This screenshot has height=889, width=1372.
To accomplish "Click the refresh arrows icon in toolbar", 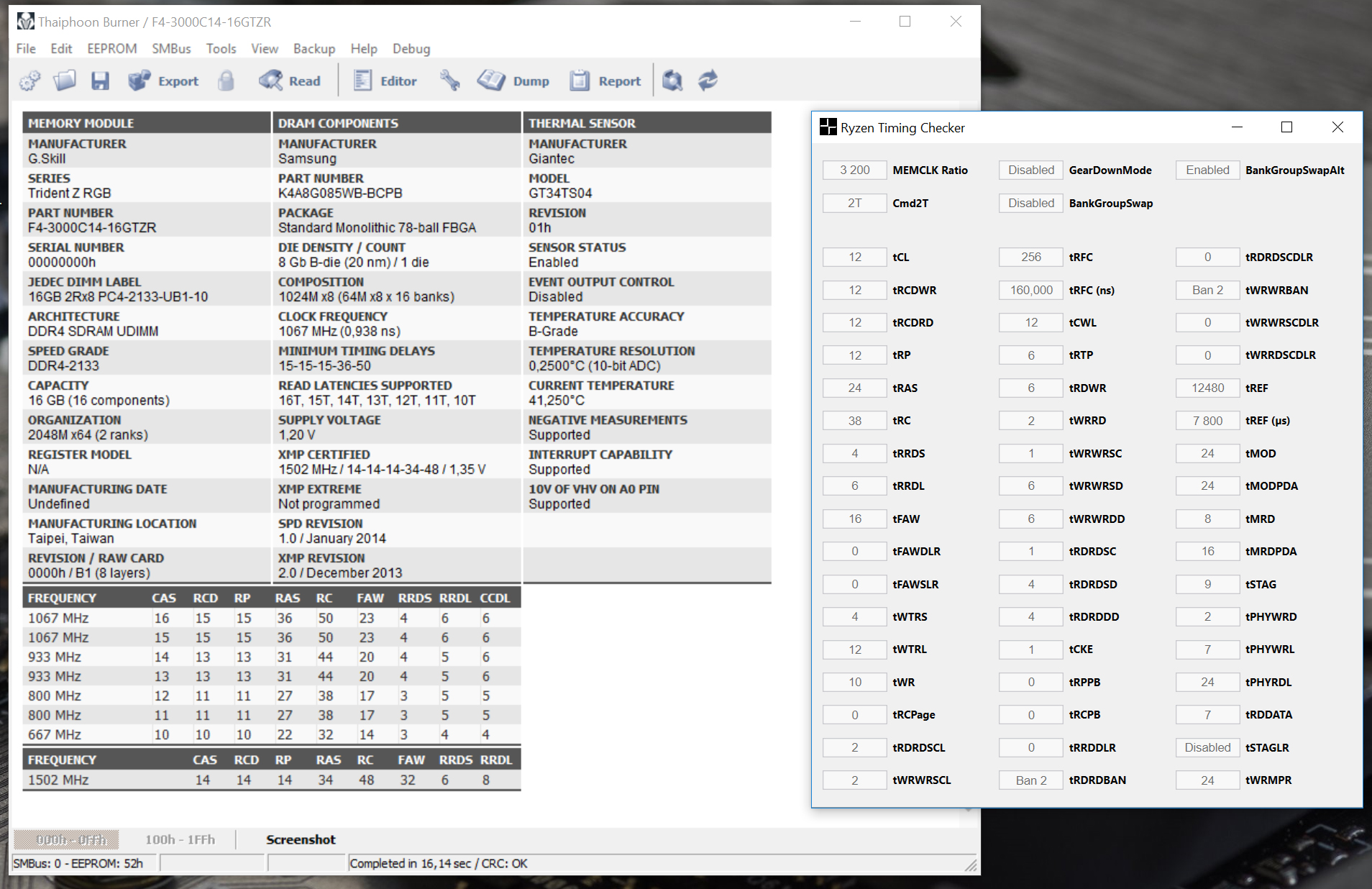I will coord(708,81).
